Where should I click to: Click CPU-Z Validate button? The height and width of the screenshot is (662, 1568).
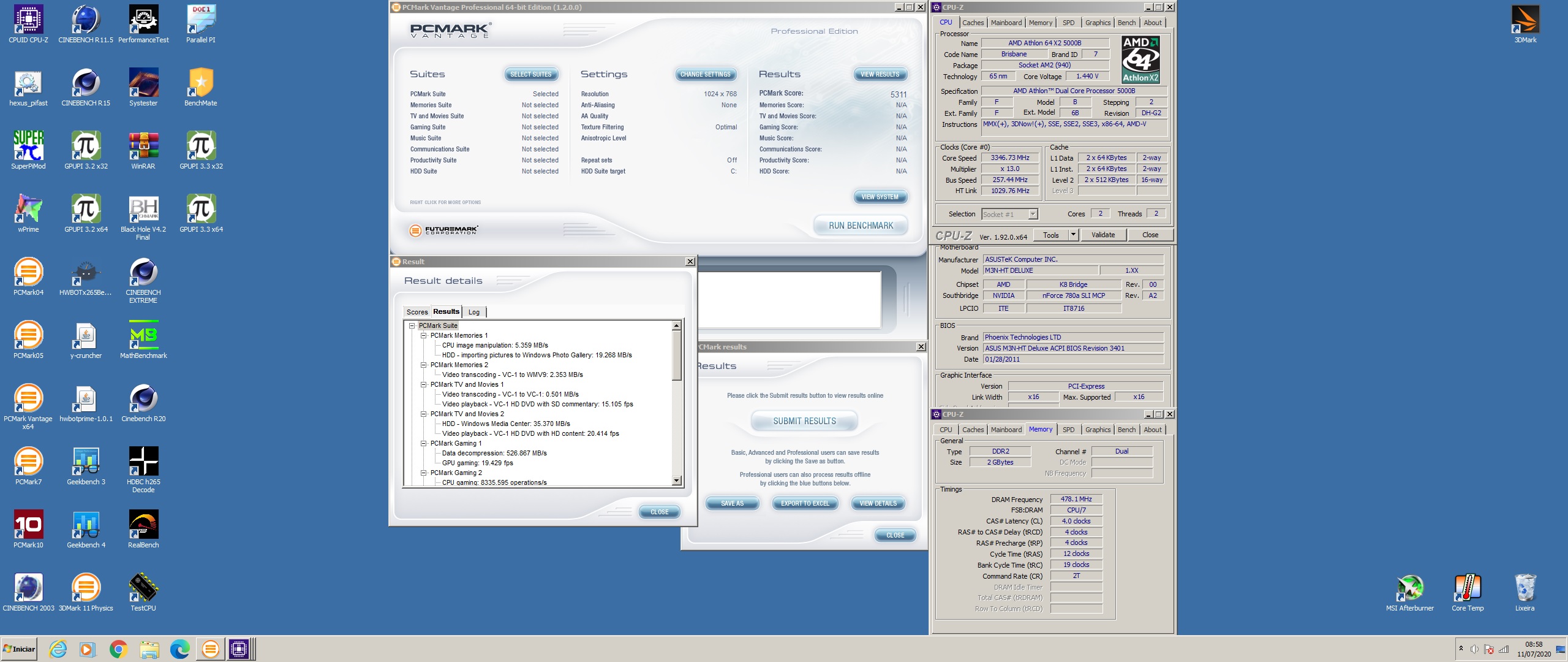1103,235
